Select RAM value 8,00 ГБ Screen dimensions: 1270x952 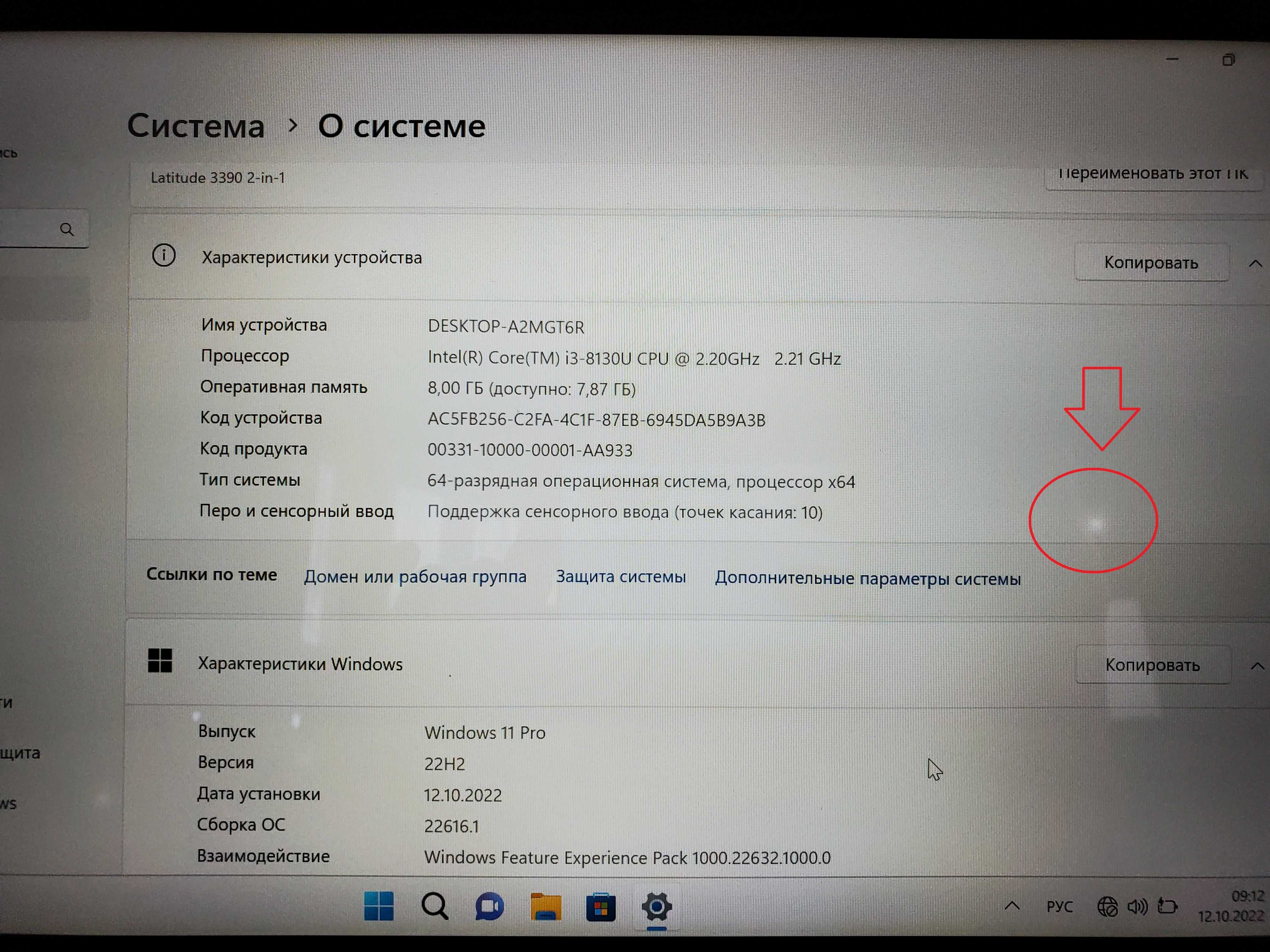[x=531, y=388]
